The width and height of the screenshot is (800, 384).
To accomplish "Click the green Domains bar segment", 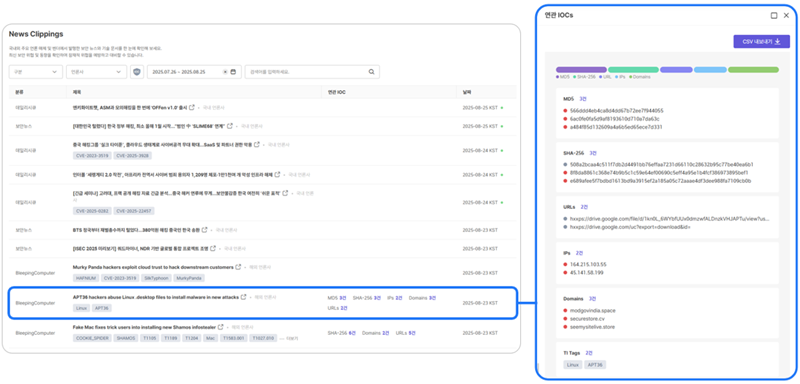I will point(754,69).
